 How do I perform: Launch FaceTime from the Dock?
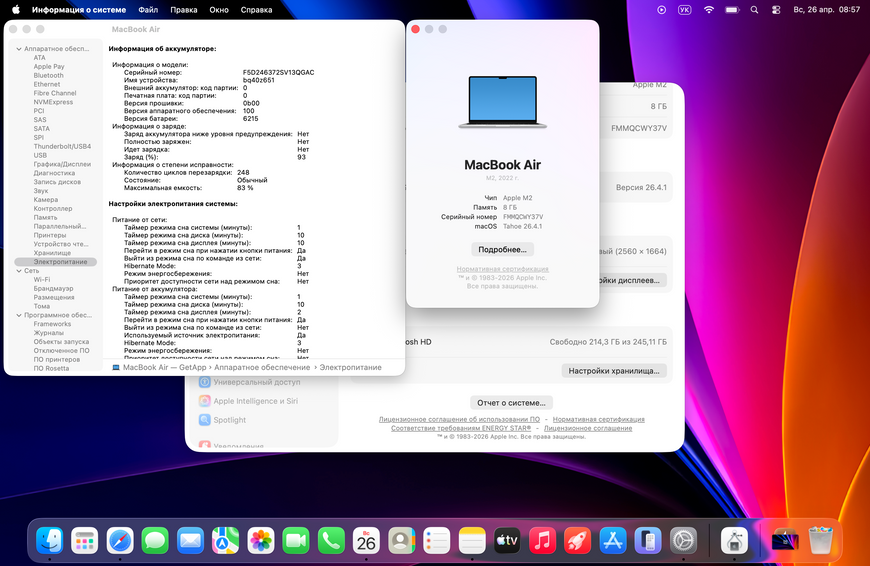[296, 540]
